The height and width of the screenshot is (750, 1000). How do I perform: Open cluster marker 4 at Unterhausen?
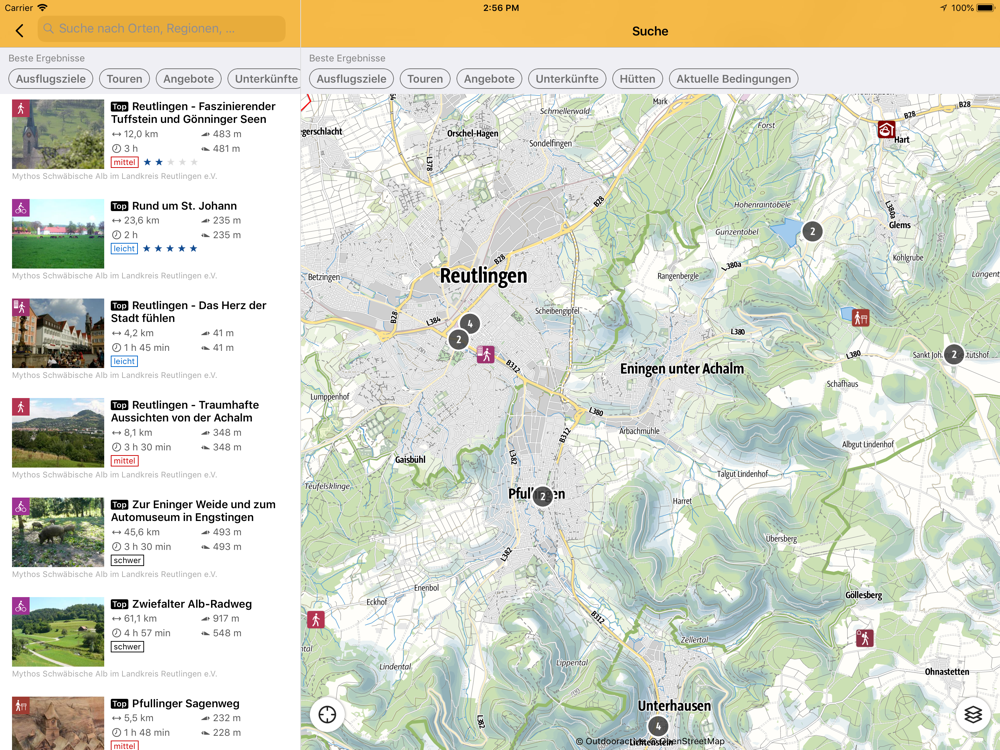pos(658,726)
